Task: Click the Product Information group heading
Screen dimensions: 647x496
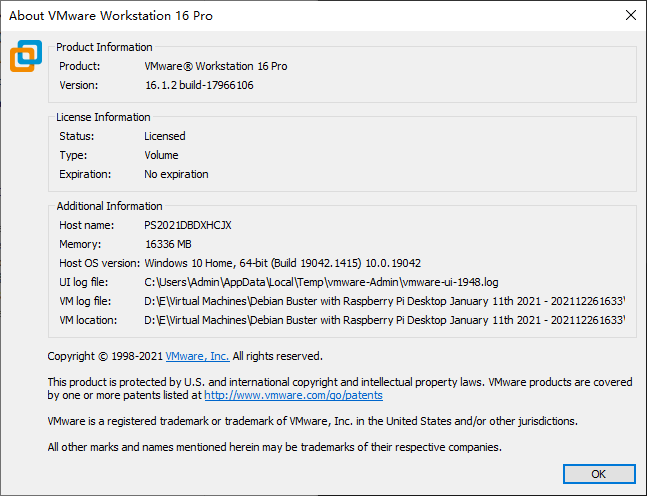Action: [x=104, y=47]
